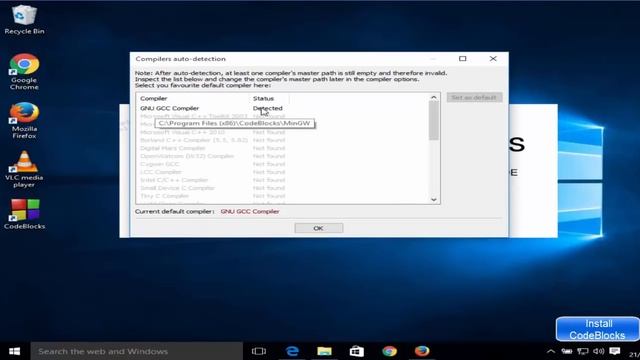The width and height of the screenshot is (640, 360).
Task: Click the Compiler column header
Action: coord(193,98)
